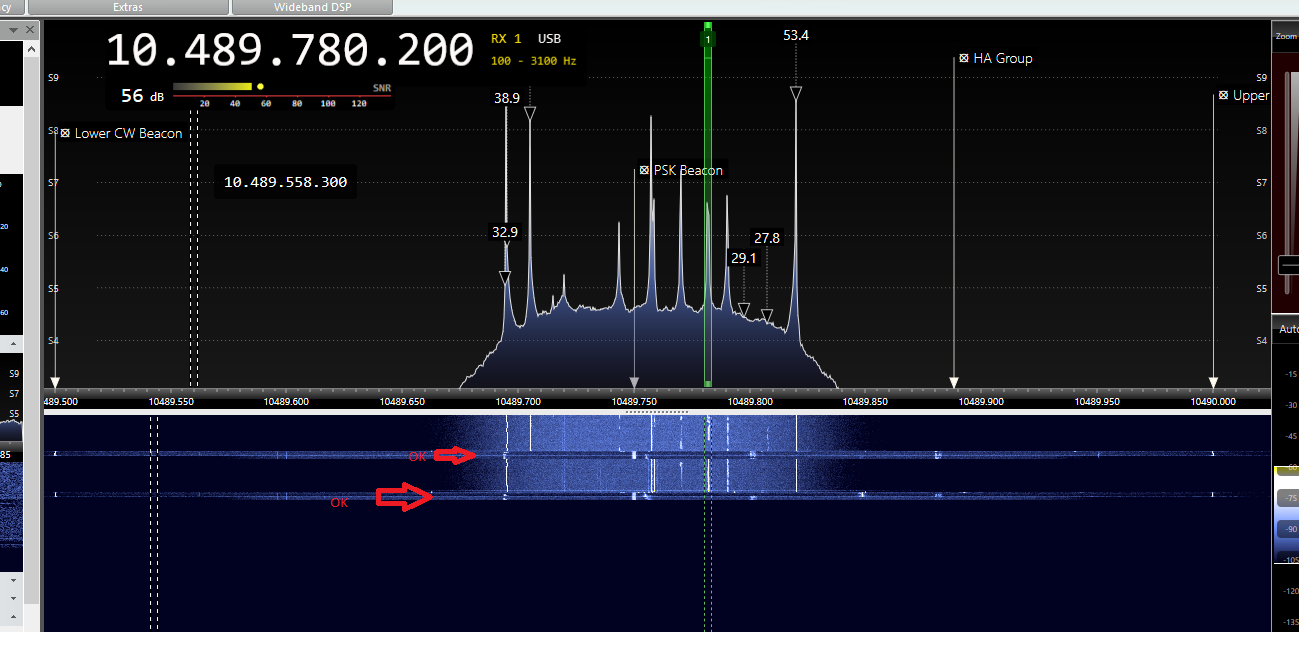Click the 32.9 peak marker triangle
The height and width of the screenshot is (648, 1299).
tap(505, 277)
